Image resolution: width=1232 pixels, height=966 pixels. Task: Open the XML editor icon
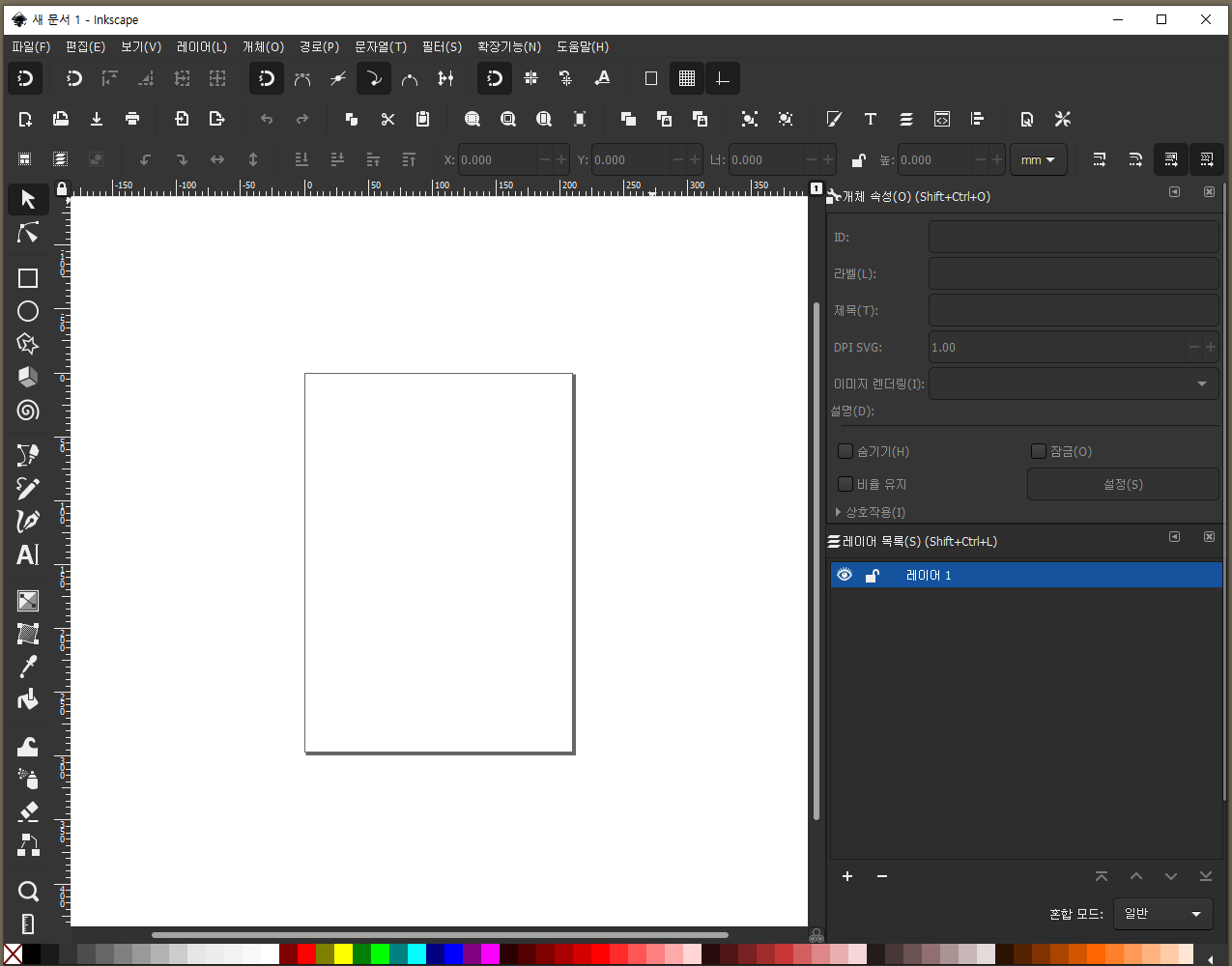point(941,119)
